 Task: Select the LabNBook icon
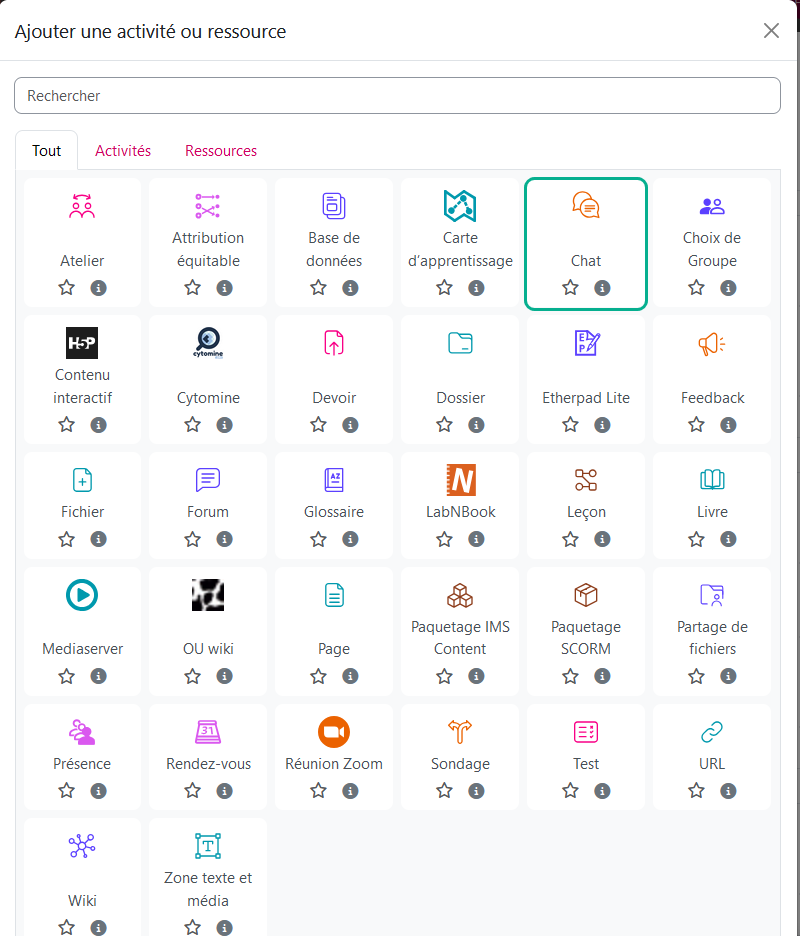tap(460, 480)
